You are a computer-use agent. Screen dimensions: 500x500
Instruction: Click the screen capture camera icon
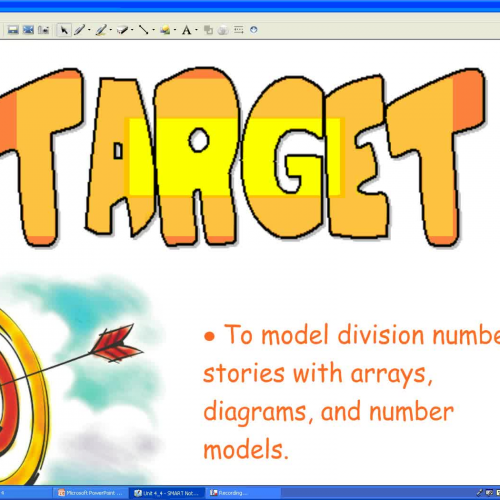pos(44,30)
